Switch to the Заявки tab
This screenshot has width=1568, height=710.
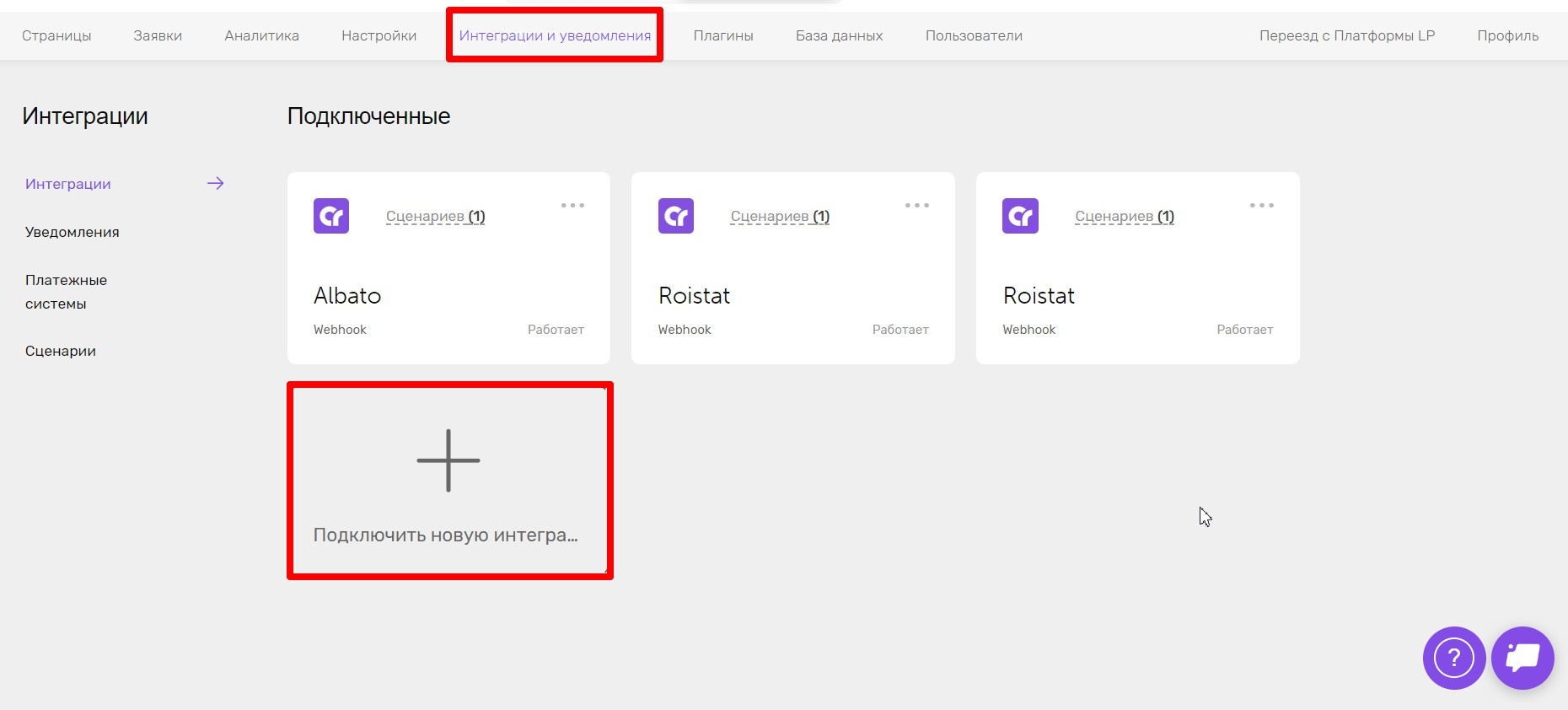coord(158,35)
